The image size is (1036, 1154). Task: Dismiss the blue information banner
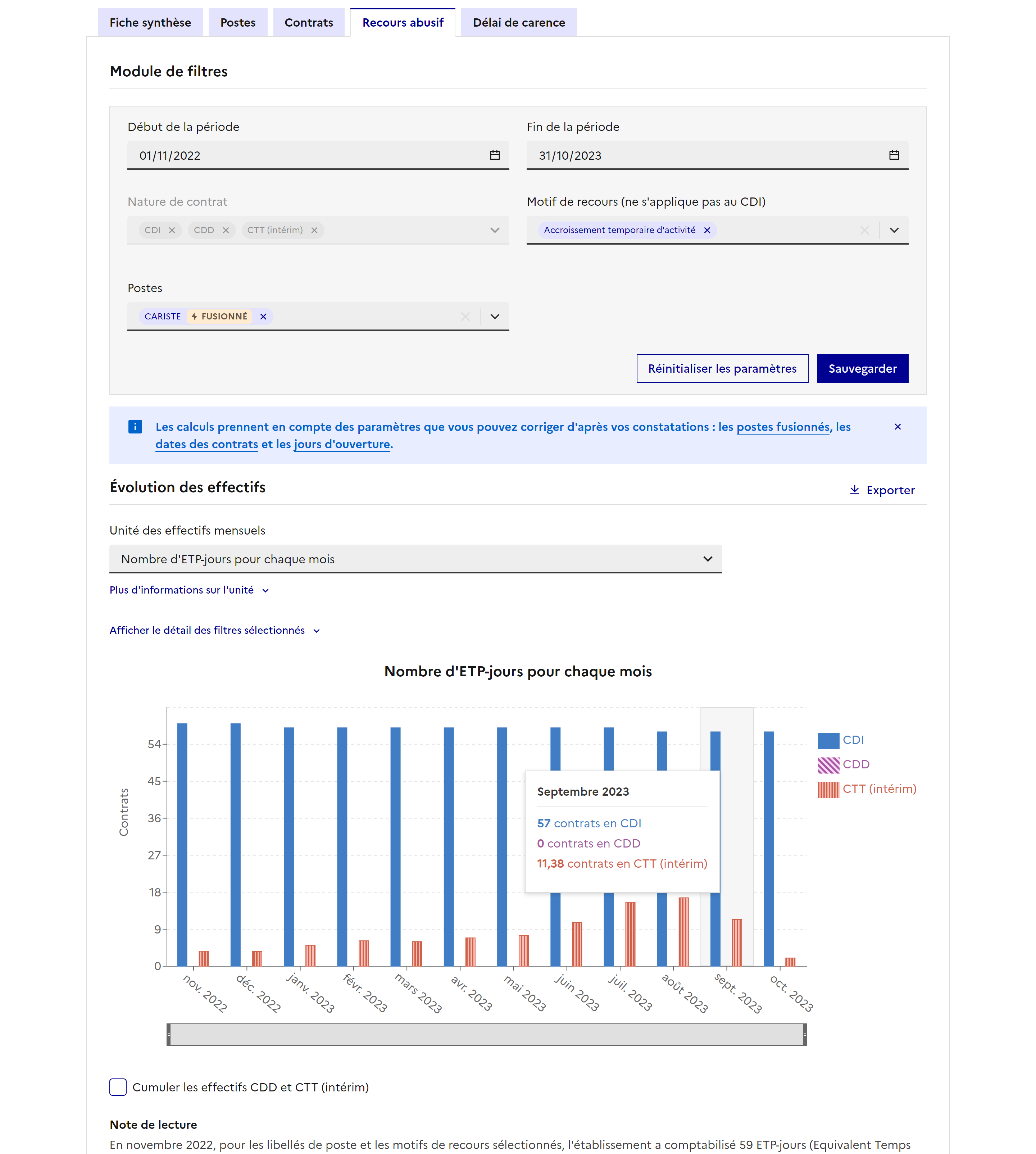point(897,426)
